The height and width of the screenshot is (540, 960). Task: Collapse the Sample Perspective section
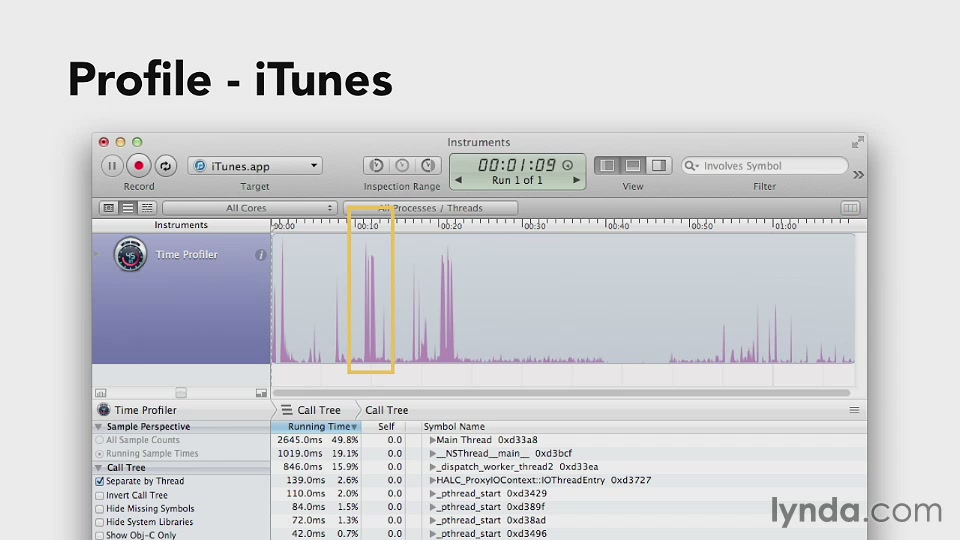99,427
